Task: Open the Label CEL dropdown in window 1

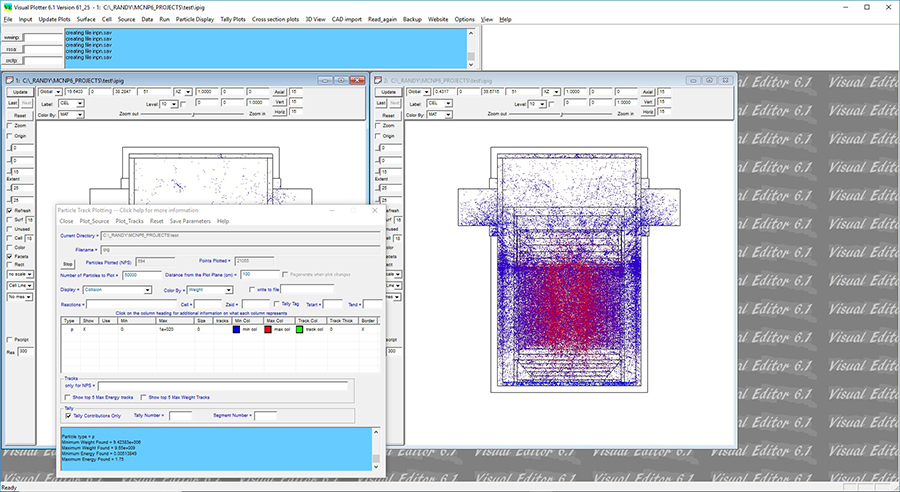Action: point(71,103)
